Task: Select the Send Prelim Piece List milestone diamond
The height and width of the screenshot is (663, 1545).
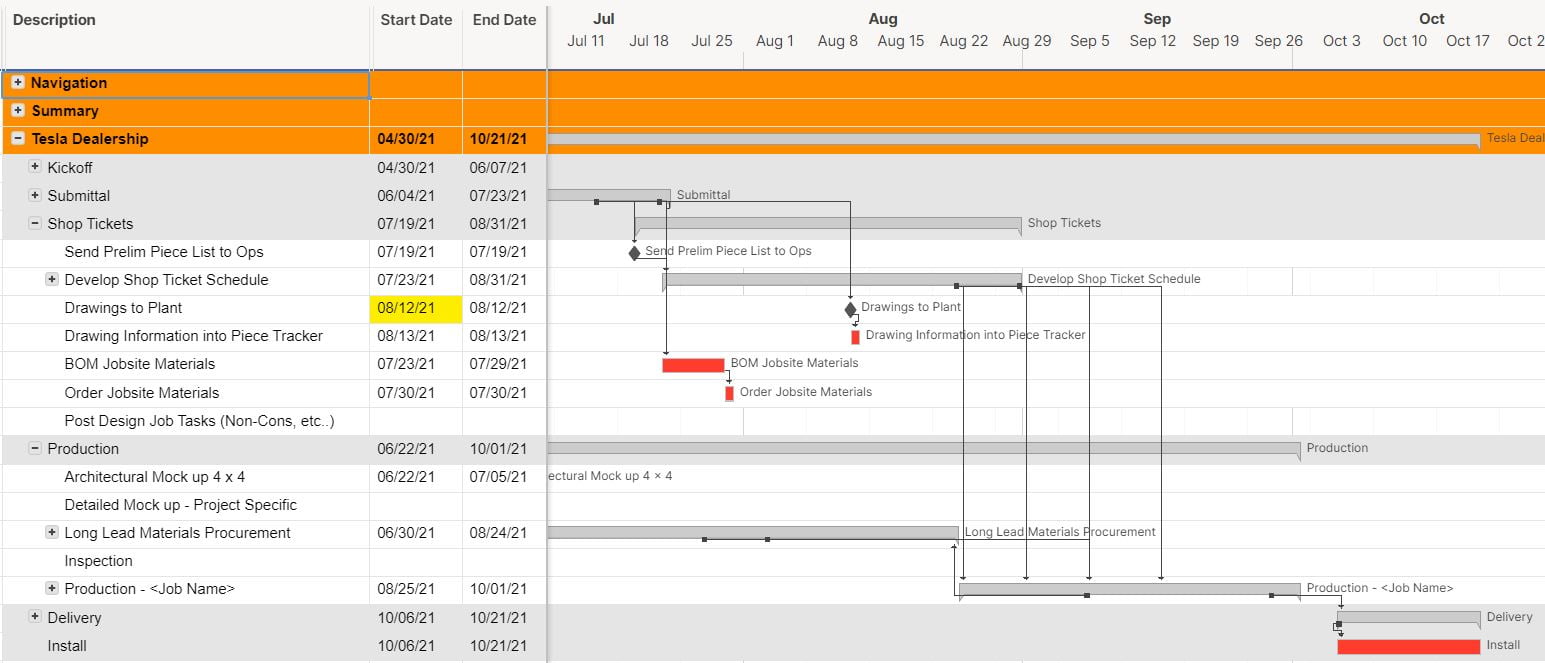Action: tap(634, 252)
